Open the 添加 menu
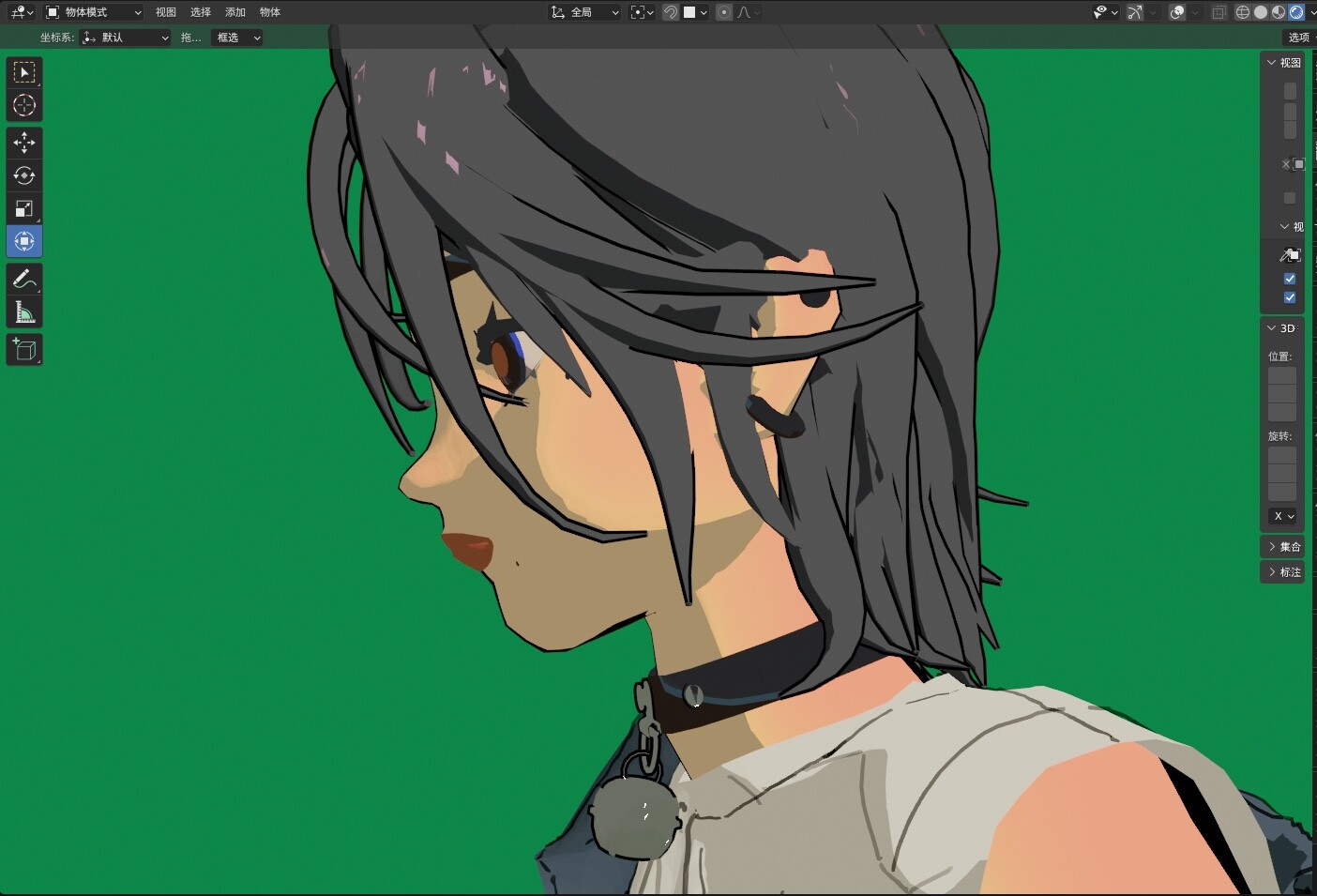 [235, 12]
